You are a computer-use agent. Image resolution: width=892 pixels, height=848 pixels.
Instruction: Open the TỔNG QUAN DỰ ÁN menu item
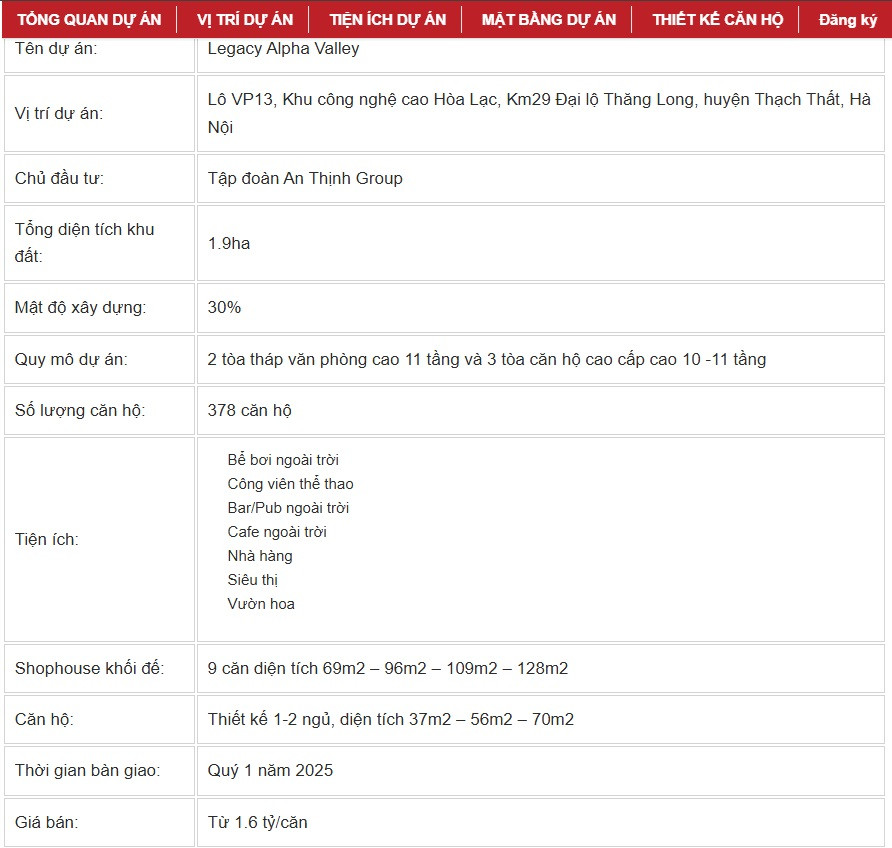[x=90, y=20]
